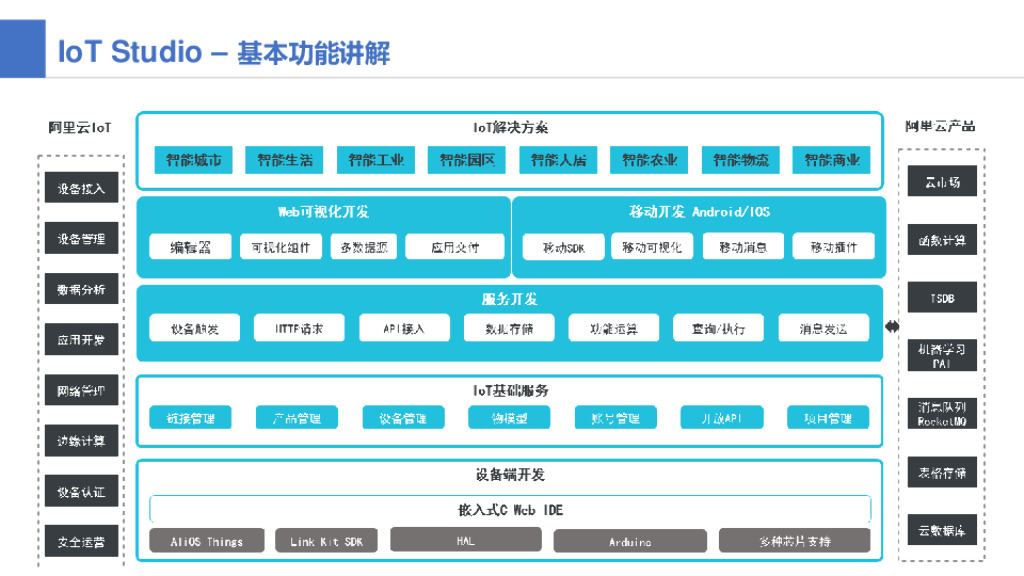Click the Web可视化开发 heading
Image resolution: width=1024 pixels, height=576 pixels.
pyautogui.click(x=323, y=212)
